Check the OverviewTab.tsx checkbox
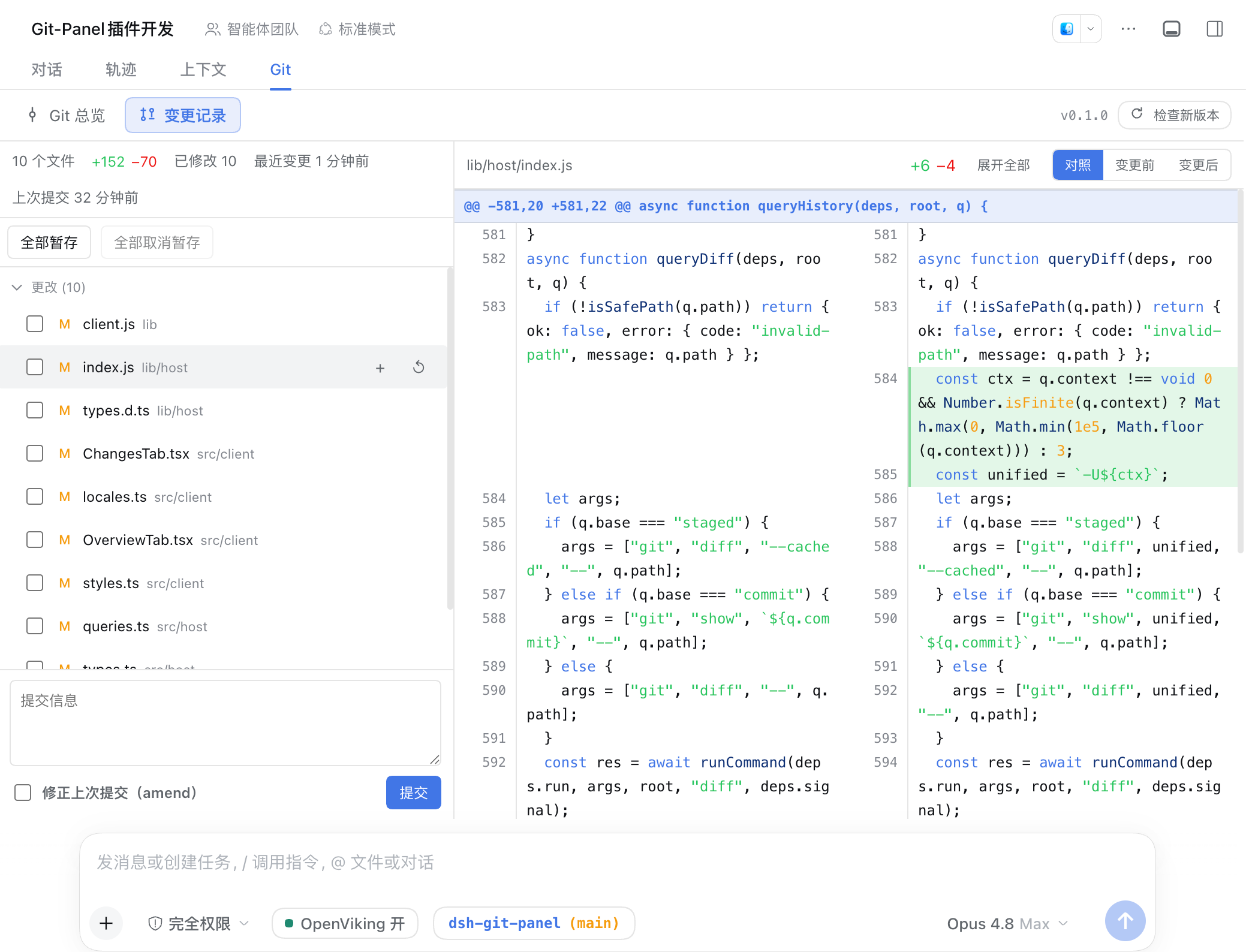 pos(35,540)
